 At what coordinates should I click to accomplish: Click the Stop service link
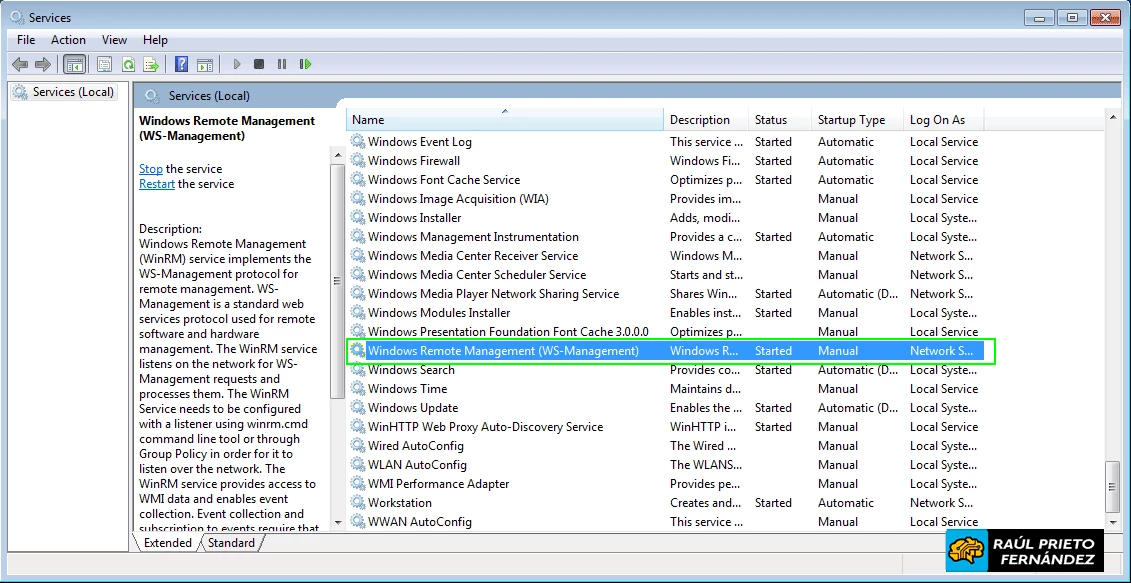click(150, 168)
